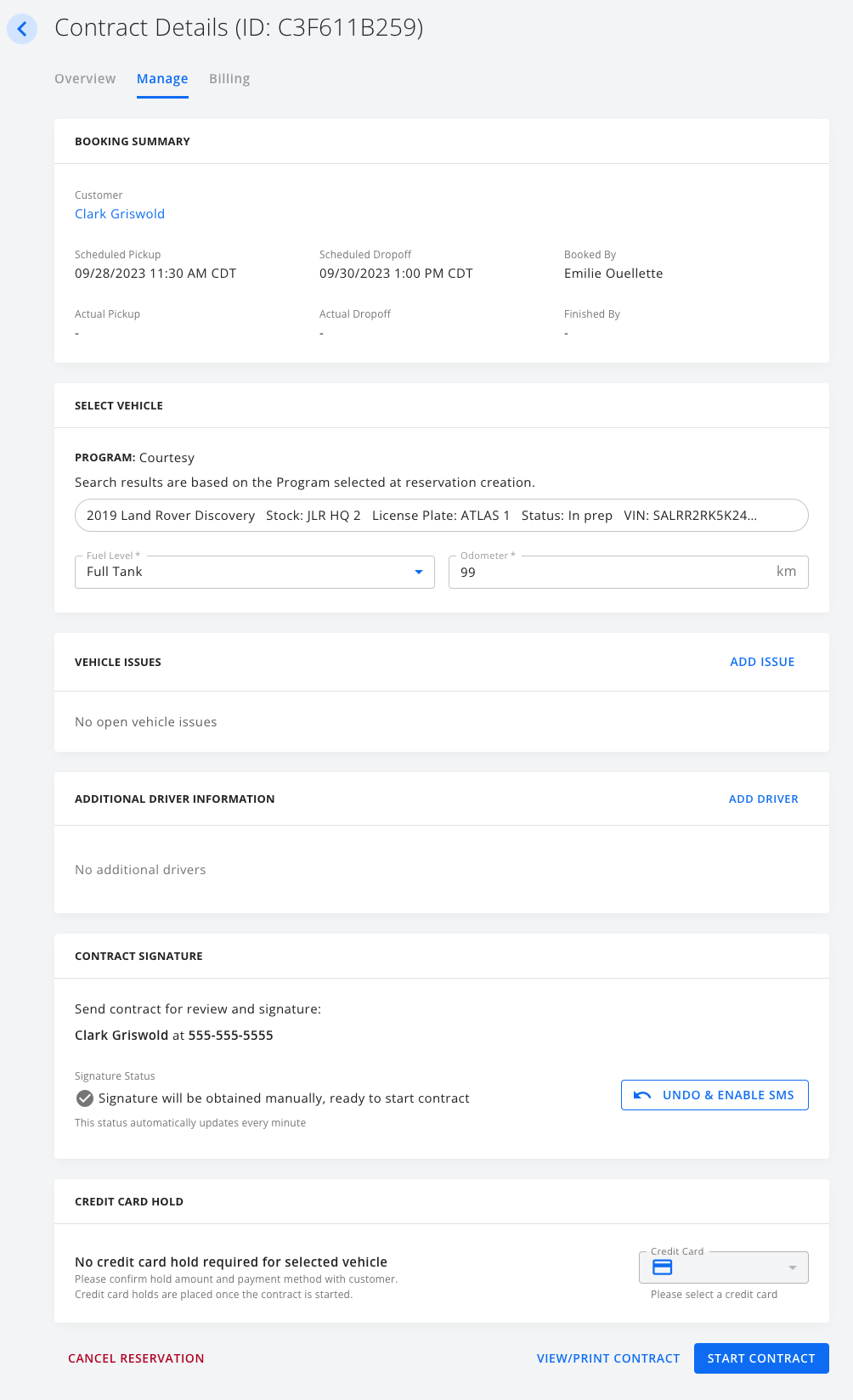Image resolution: width=853 pixels, height=1400 pixels.
Task: Click the signature status checkmark icon
Action: point(85,1098)
